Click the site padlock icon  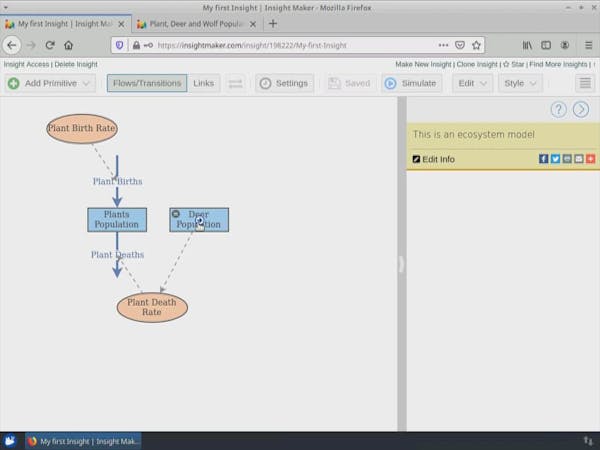click(136, 45)
